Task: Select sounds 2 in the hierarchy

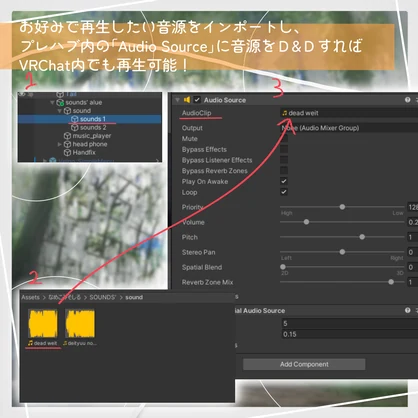Action: [x=93, y=128]
